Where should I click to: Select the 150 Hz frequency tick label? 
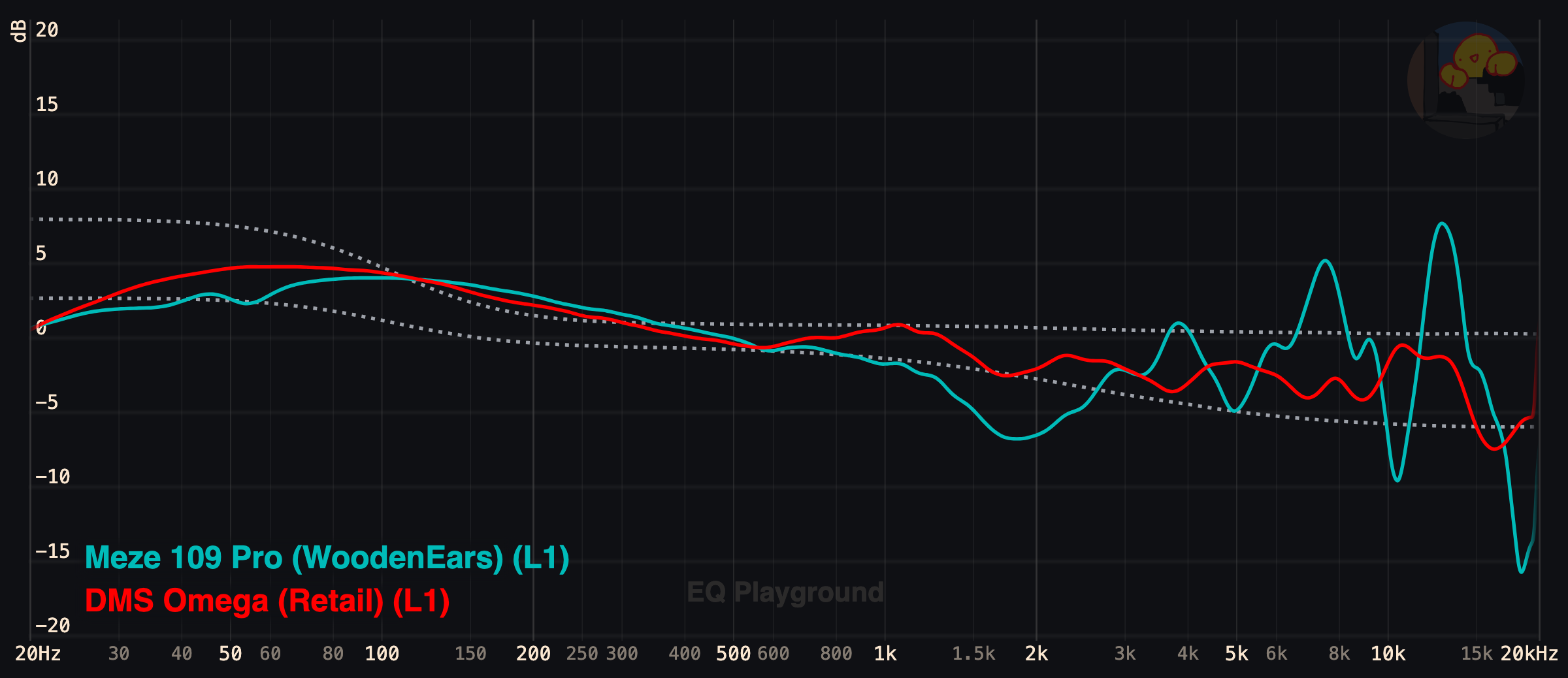[x=470, y=654]
